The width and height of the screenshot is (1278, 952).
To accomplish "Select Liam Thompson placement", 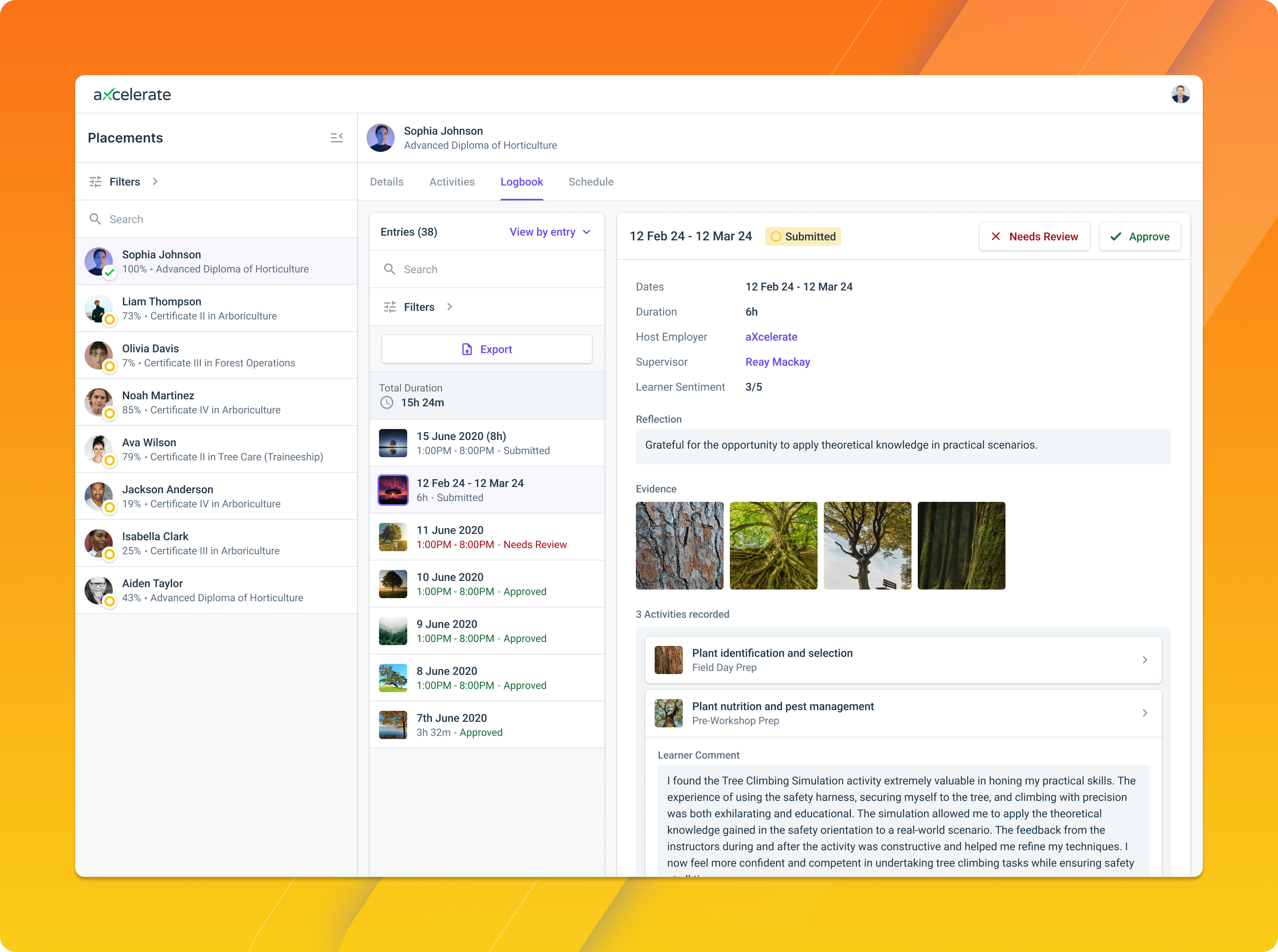I will point(216,308).
